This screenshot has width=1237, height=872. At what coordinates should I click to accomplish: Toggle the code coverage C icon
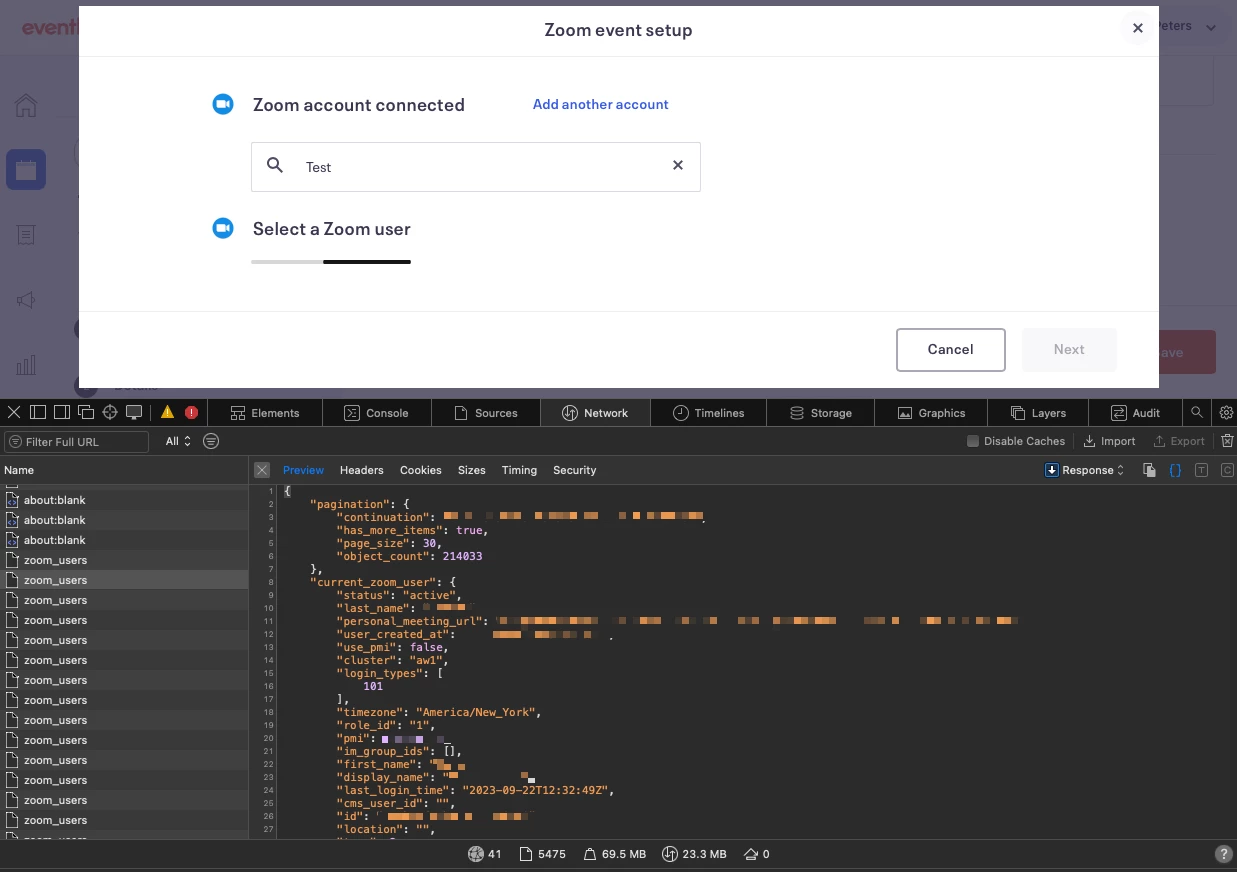[1226, 470]
